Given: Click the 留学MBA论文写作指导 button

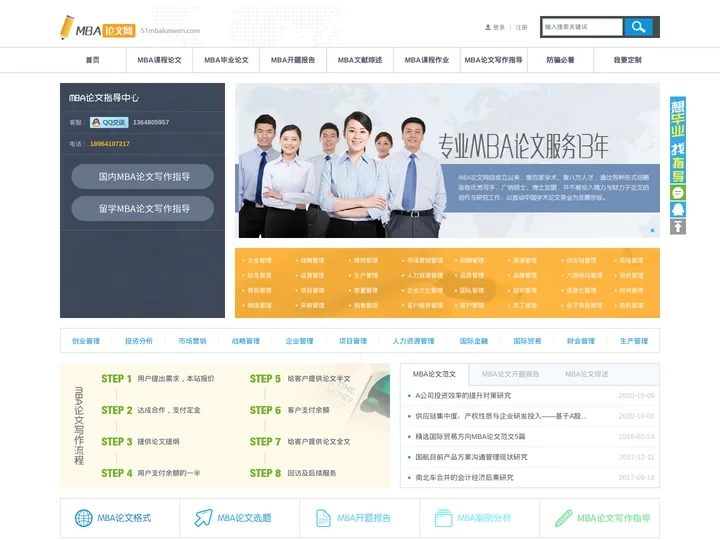Looking at the screenshot, I should (143, 209).
